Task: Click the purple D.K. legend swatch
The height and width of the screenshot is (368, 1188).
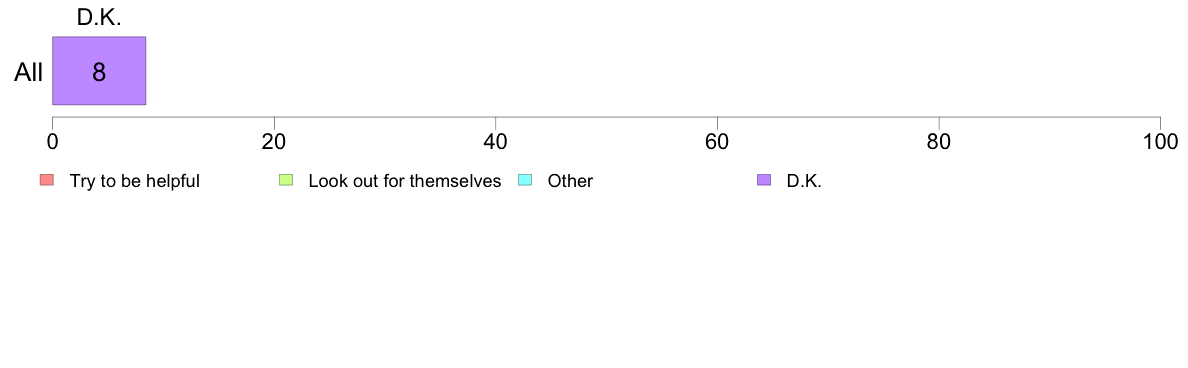Action: tap(764, 180)
